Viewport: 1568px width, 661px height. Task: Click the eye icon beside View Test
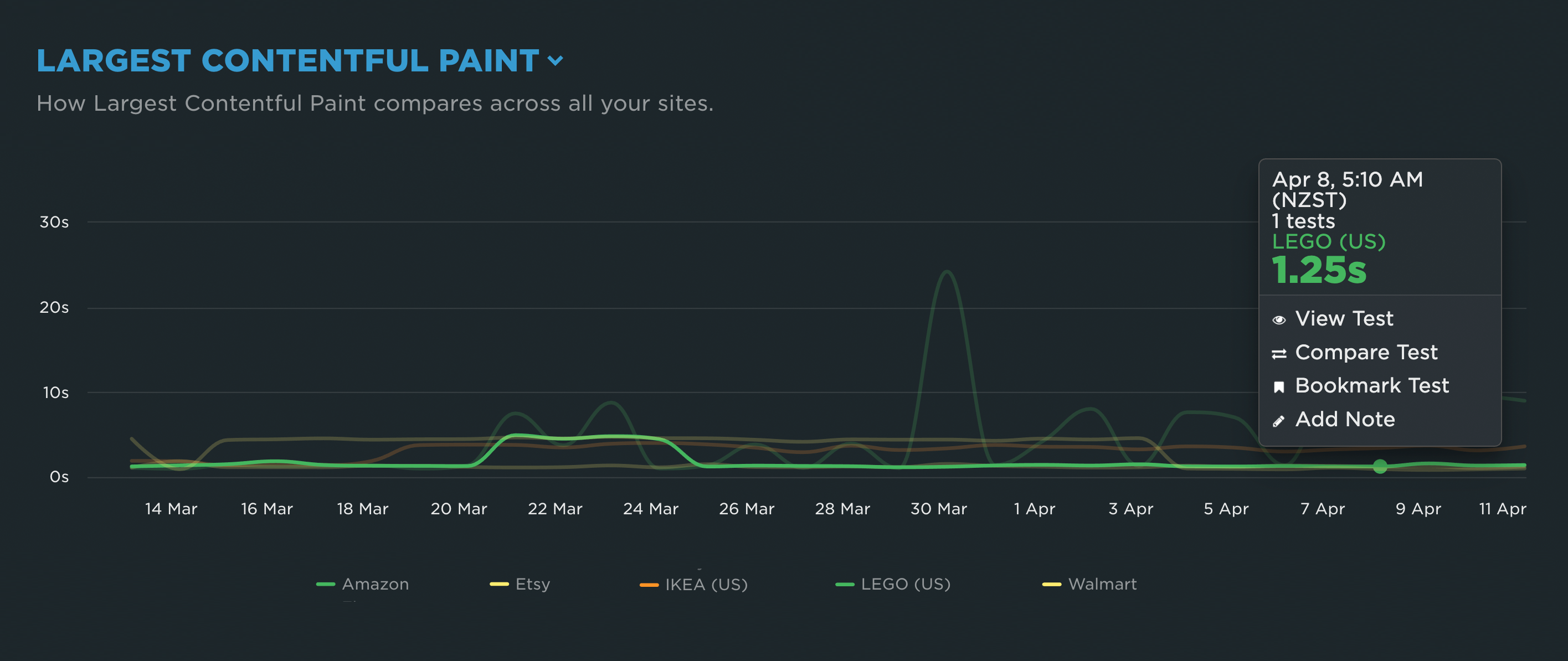(1279, 320)
